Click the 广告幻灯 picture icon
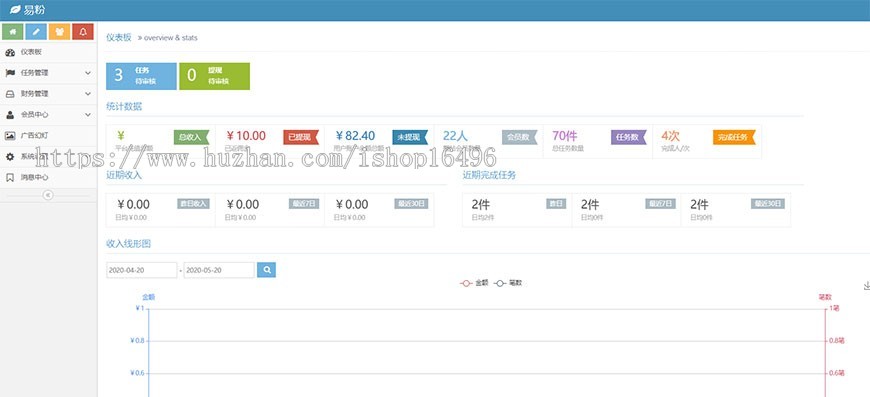The height and width of the screenshot is (397, 870). tap(10, 135)
